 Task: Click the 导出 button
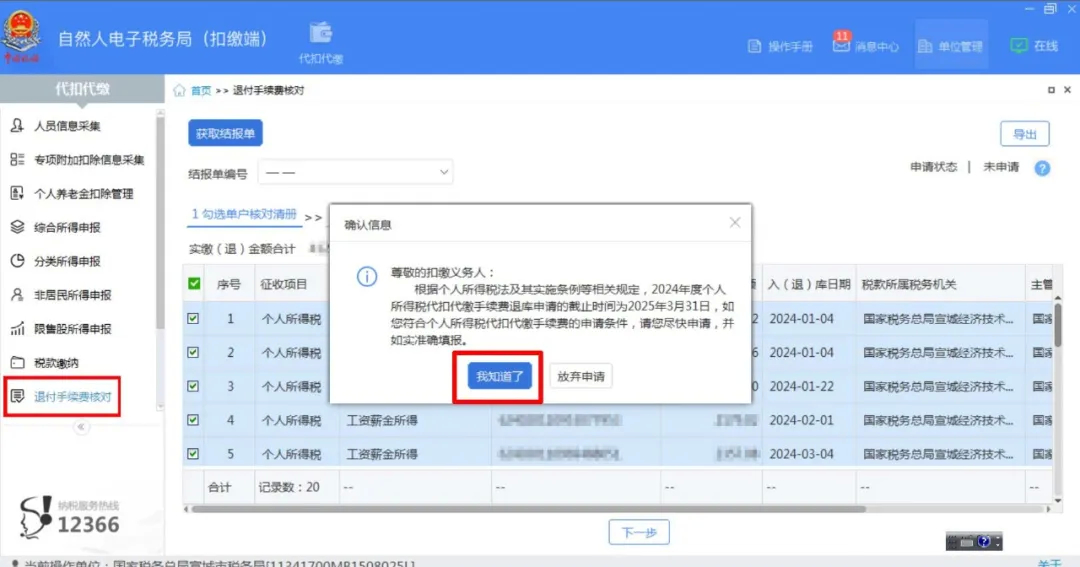click(x=1025, y=134)
